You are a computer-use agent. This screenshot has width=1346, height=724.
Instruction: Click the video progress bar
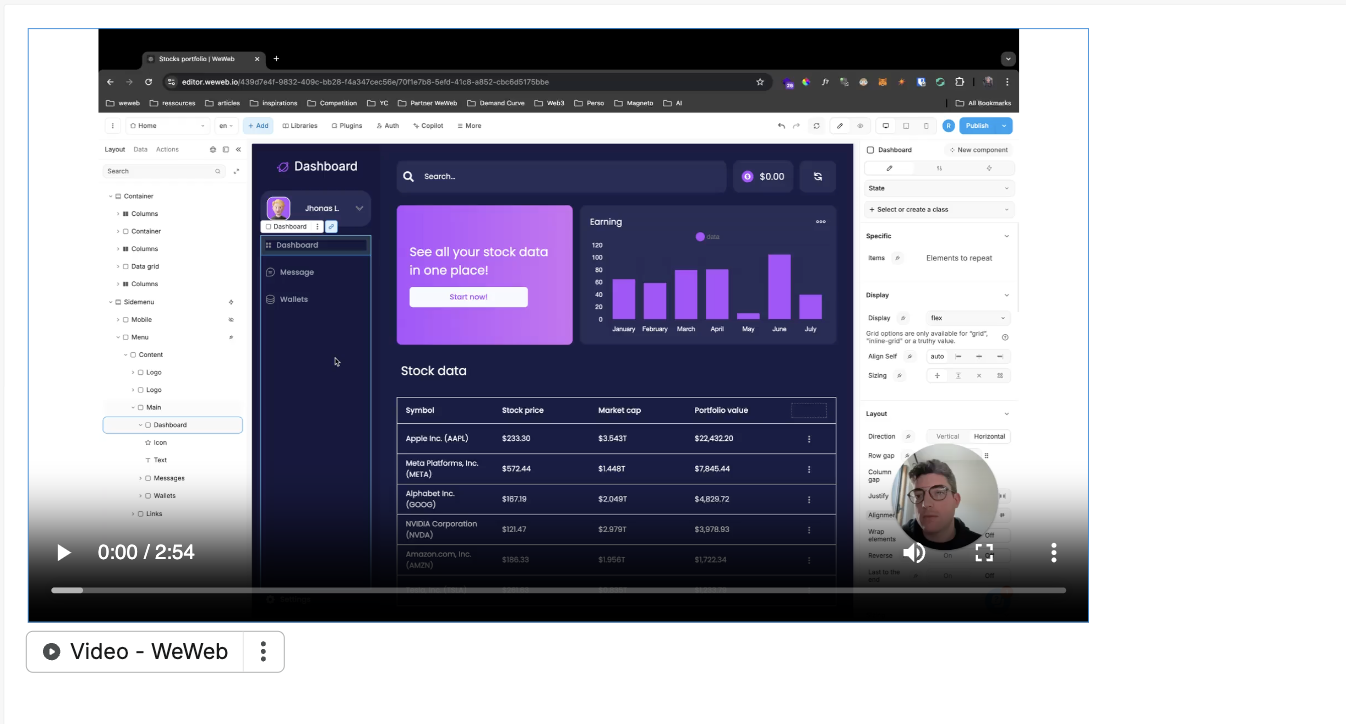(558, 590)
